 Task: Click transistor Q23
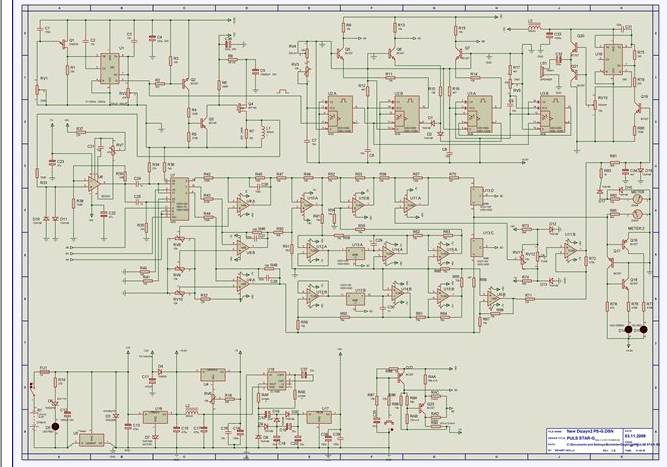tap(422, 408)
